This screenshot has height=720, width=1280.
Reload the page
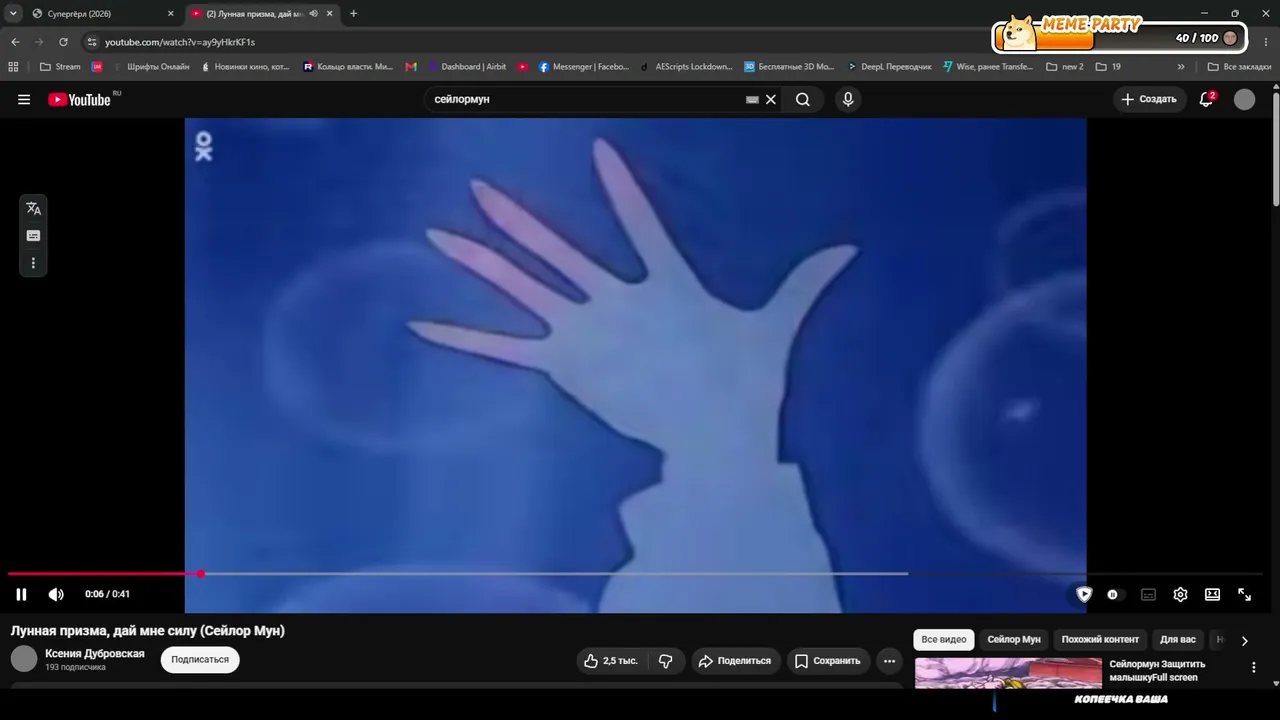63,42
